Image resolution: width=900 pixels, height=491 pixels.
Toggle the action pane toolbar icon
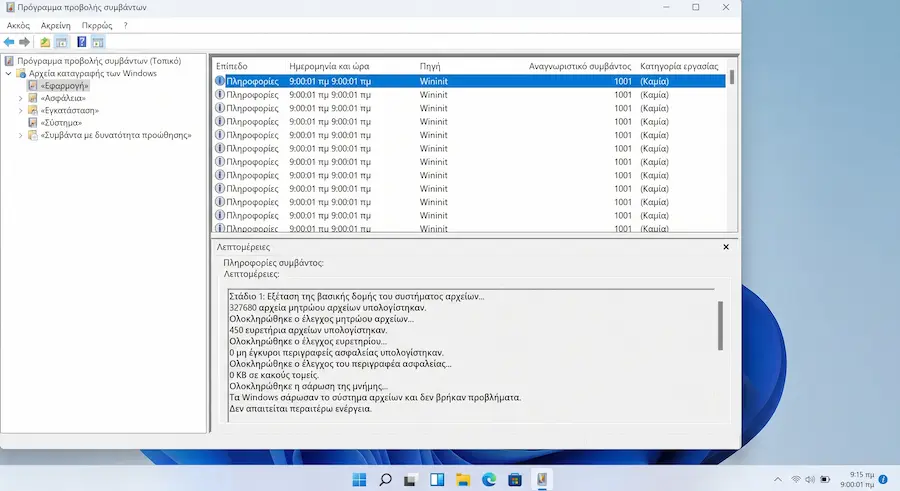click(98, 42)
